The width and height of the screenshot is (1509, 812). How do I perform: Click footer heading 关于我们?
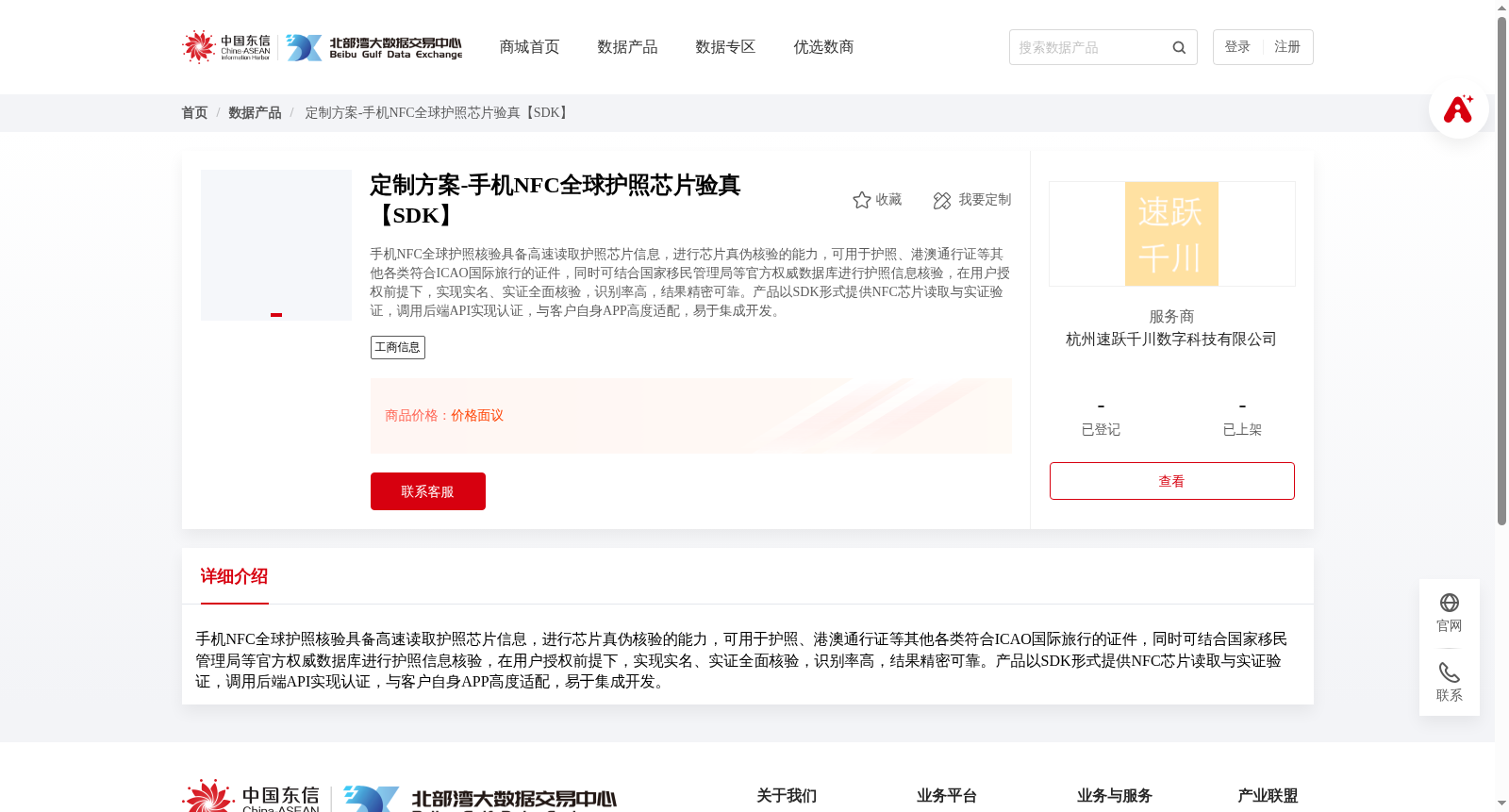(x=787, y=796)
